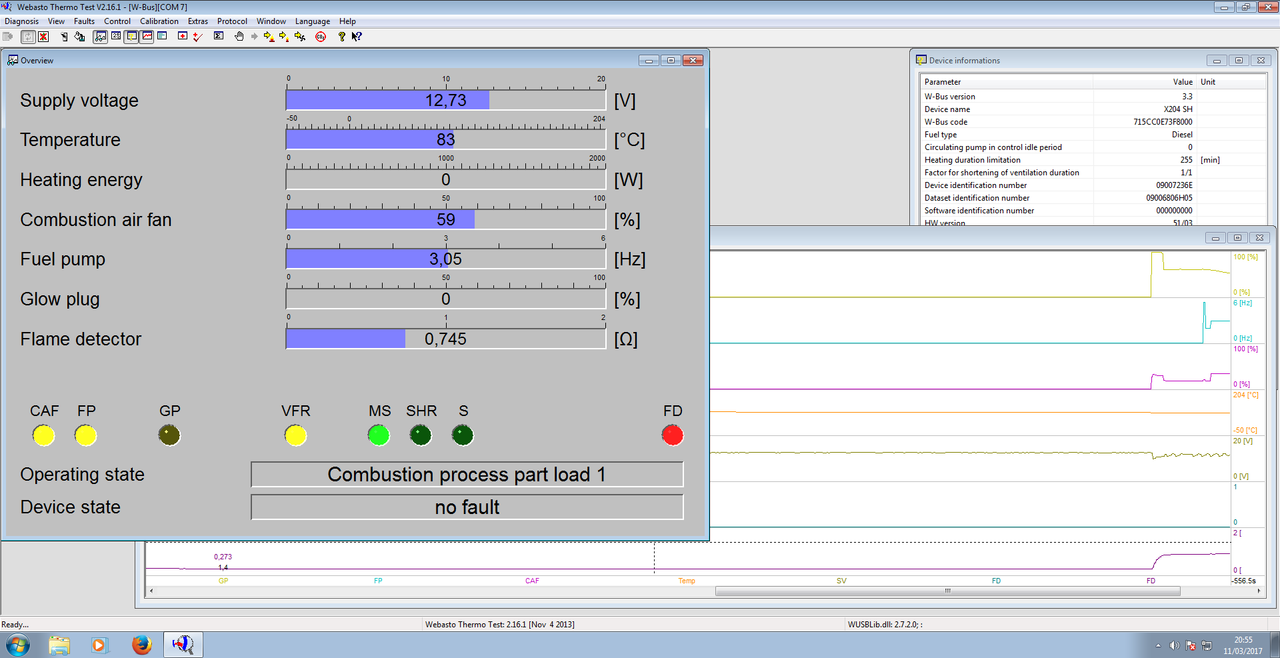1280x658 pixels.
Task: Open the Faults menu
Action: click(x=85, y=21)
